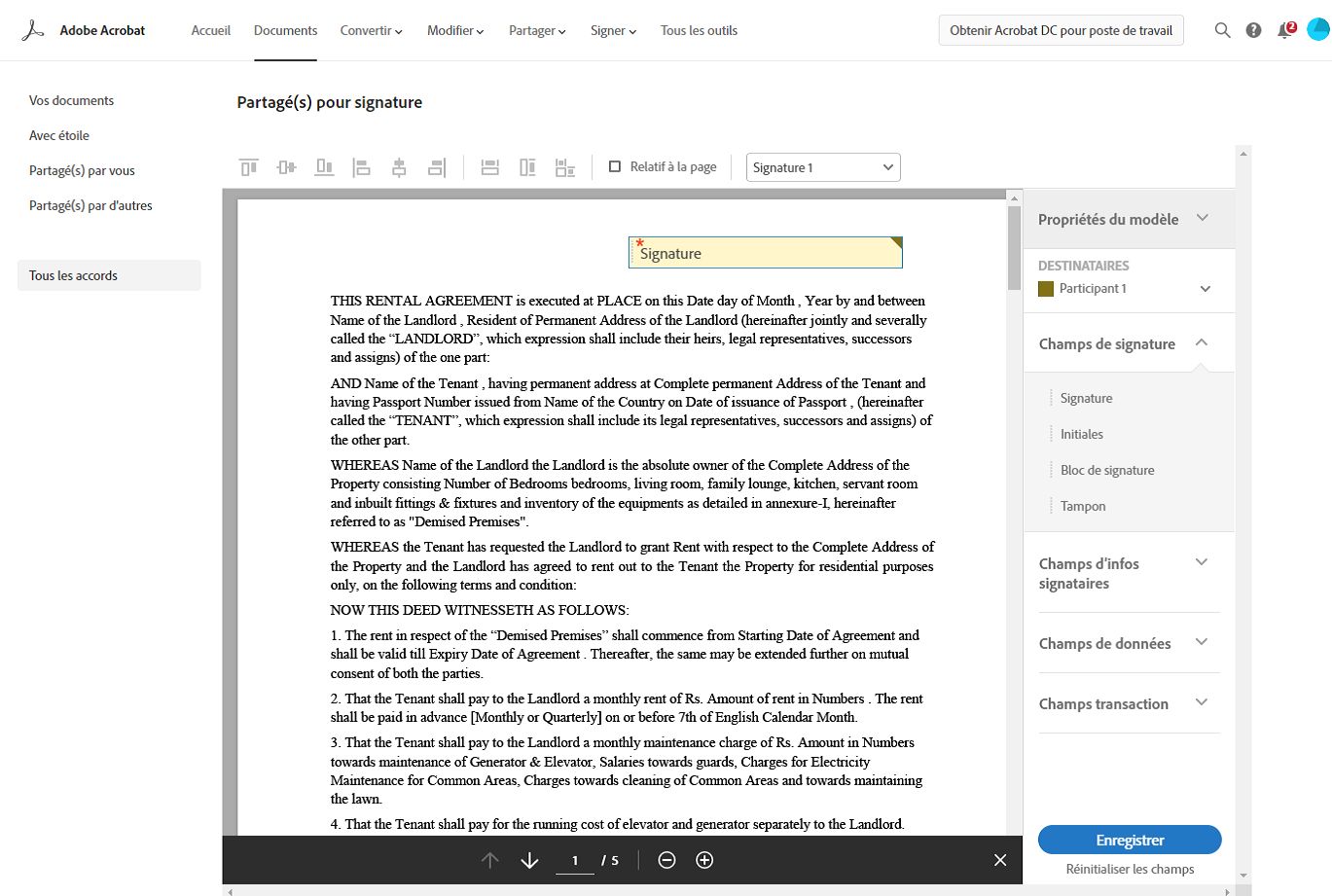Collapse the Champs de signature section
The height and width of the screenshot is (896, 1332).
pos(1129,343)
